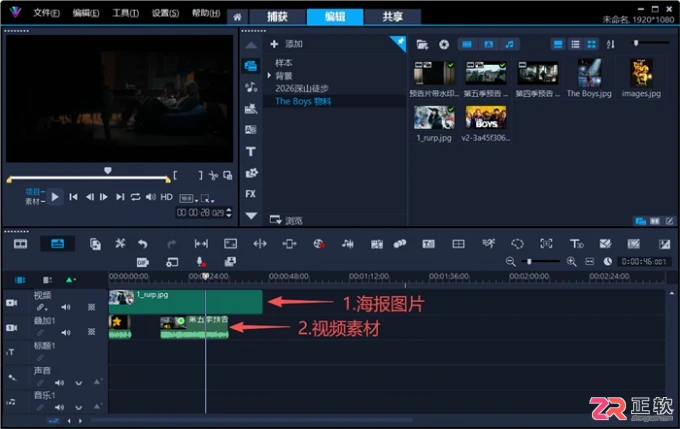Open the 文件 menu
This screenshot has width=680, height=429.
pyautogui.click(x=46, y=13)
